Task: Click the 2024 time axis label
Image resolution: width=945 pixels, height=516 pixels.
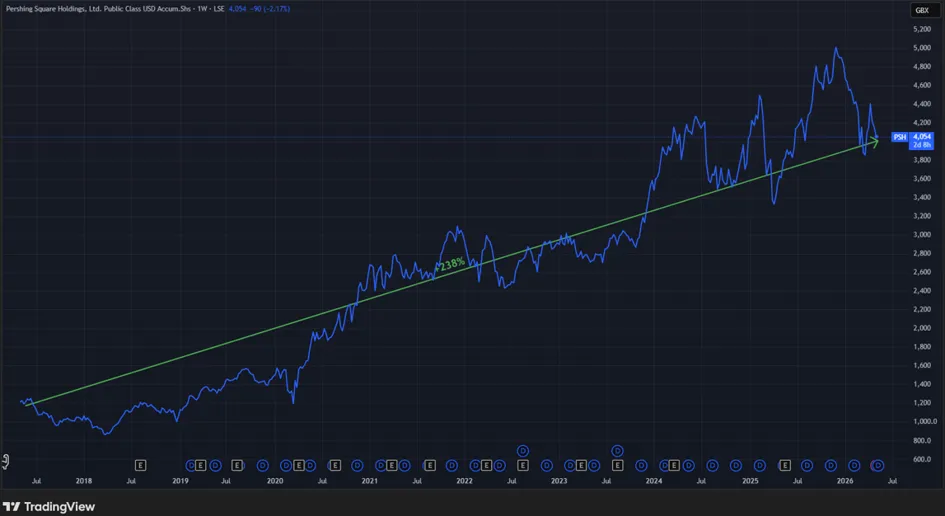Action: pyautogui.click(x=654, y=481)
